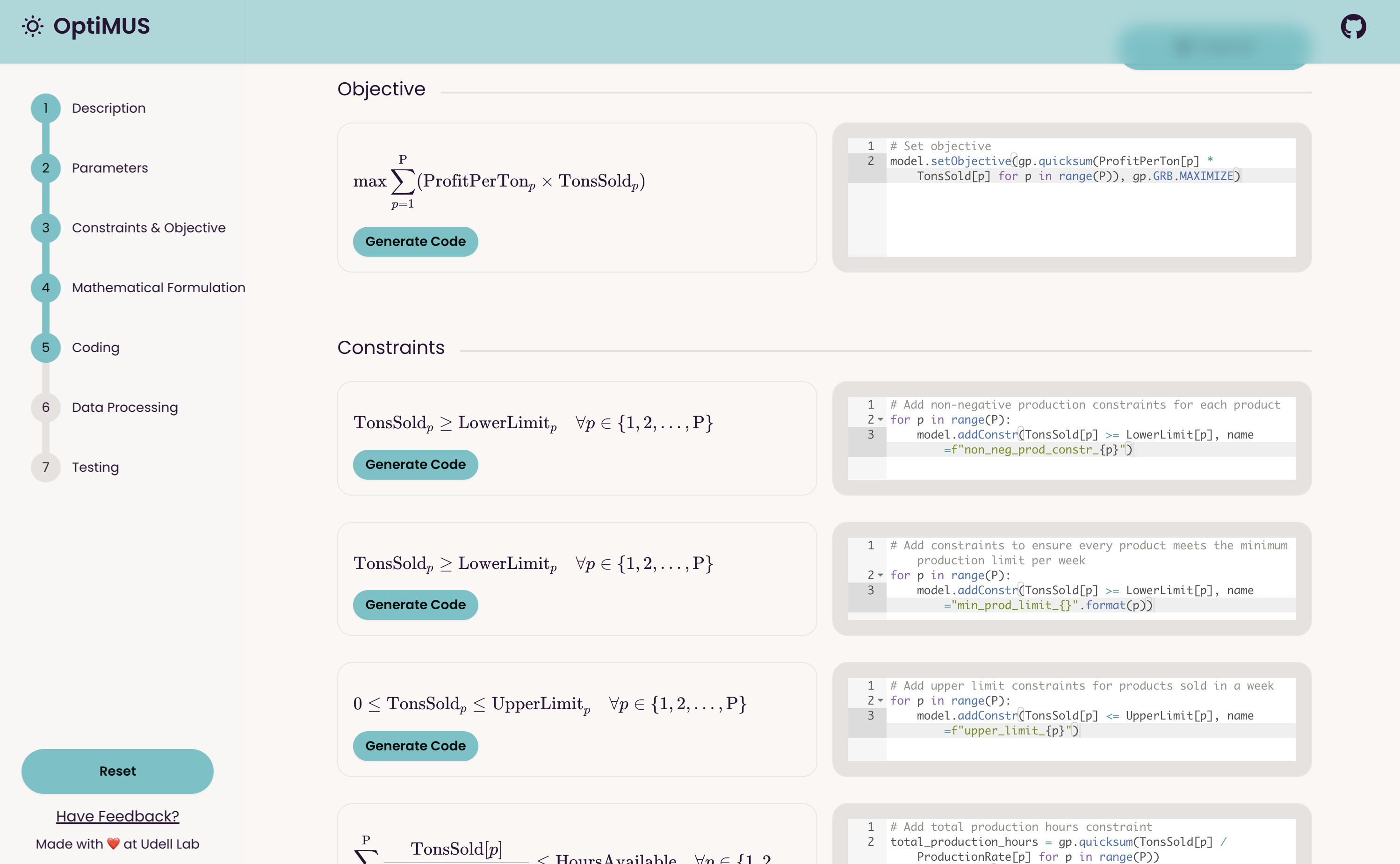Generate code for first LowerLimit constraint
1400x864 pixels.
pyautogui.click(x=415, y=465)
